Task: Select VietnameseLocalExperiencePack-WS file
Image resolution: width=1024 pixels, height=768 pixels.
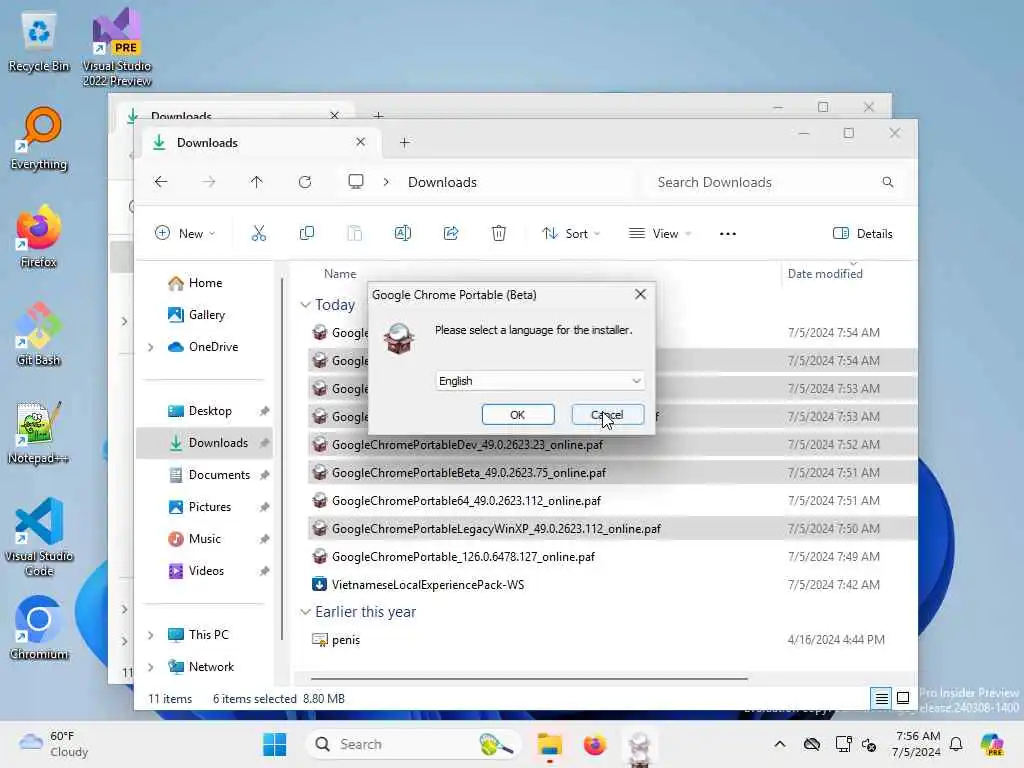Action: click(x=611, y=584)
